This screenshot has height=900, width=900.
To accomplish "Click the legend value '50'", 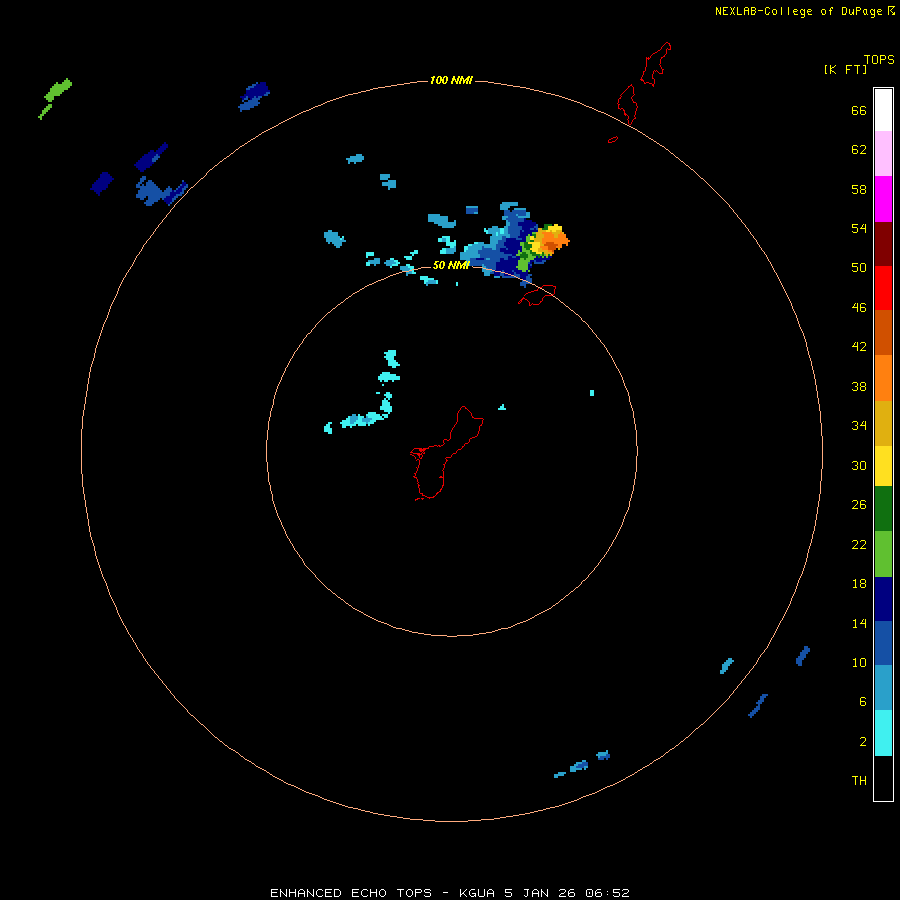I will tap(859, 267).
